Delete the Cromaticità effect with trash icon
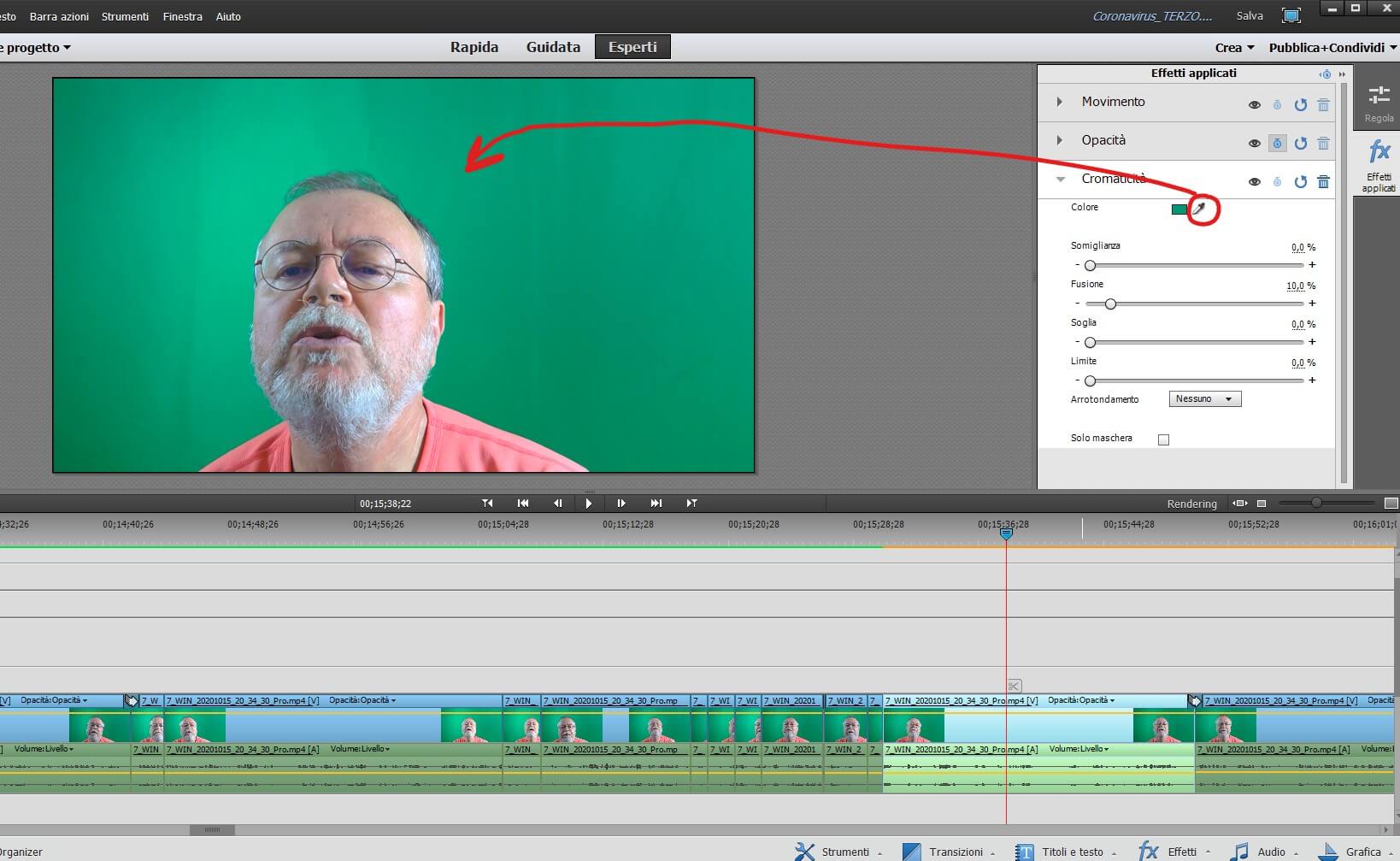The image size is (1400, 861). click(1323, 181)
